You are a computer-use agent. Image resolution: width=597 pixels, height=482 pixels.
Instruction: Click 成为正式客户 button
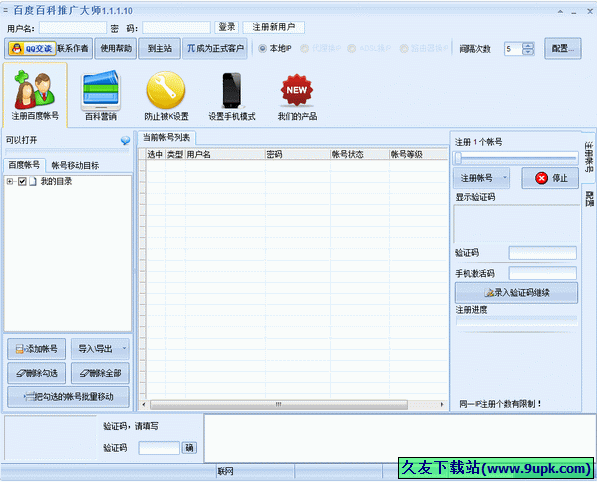215,48
